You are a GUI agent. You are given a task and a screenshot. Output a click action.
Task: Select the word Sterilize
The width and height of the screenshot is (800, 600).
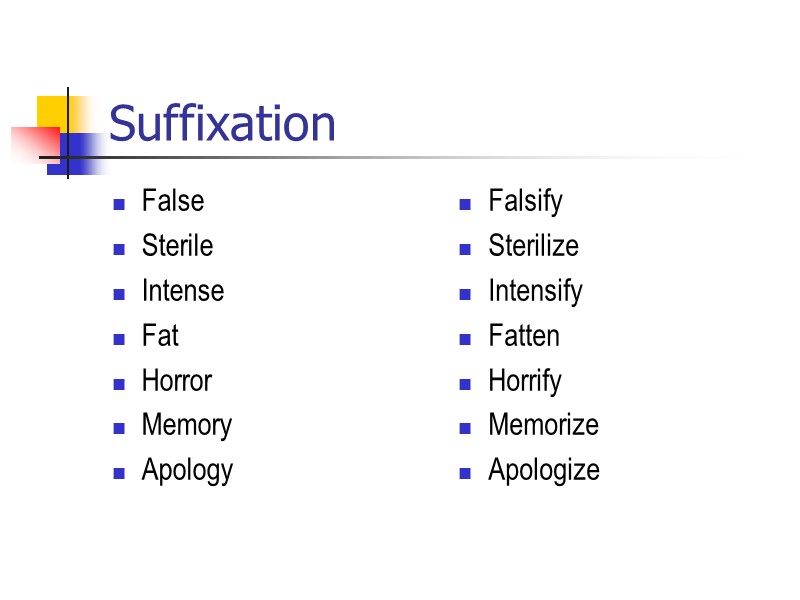[533, 246]
